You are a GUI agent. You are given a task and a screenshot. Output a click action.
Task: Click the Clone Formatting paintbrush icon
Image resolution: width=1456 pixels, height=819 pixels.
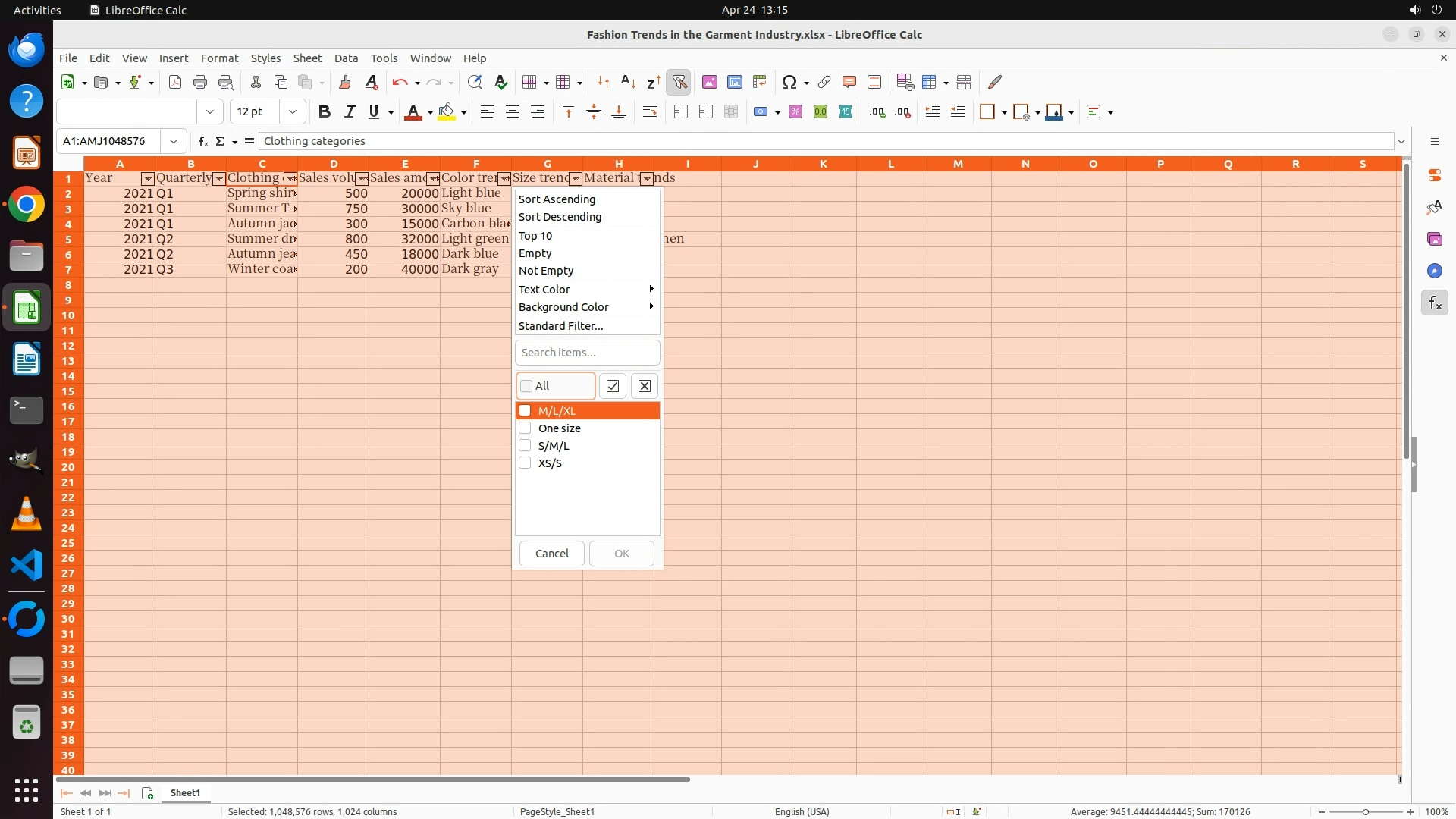345,82
